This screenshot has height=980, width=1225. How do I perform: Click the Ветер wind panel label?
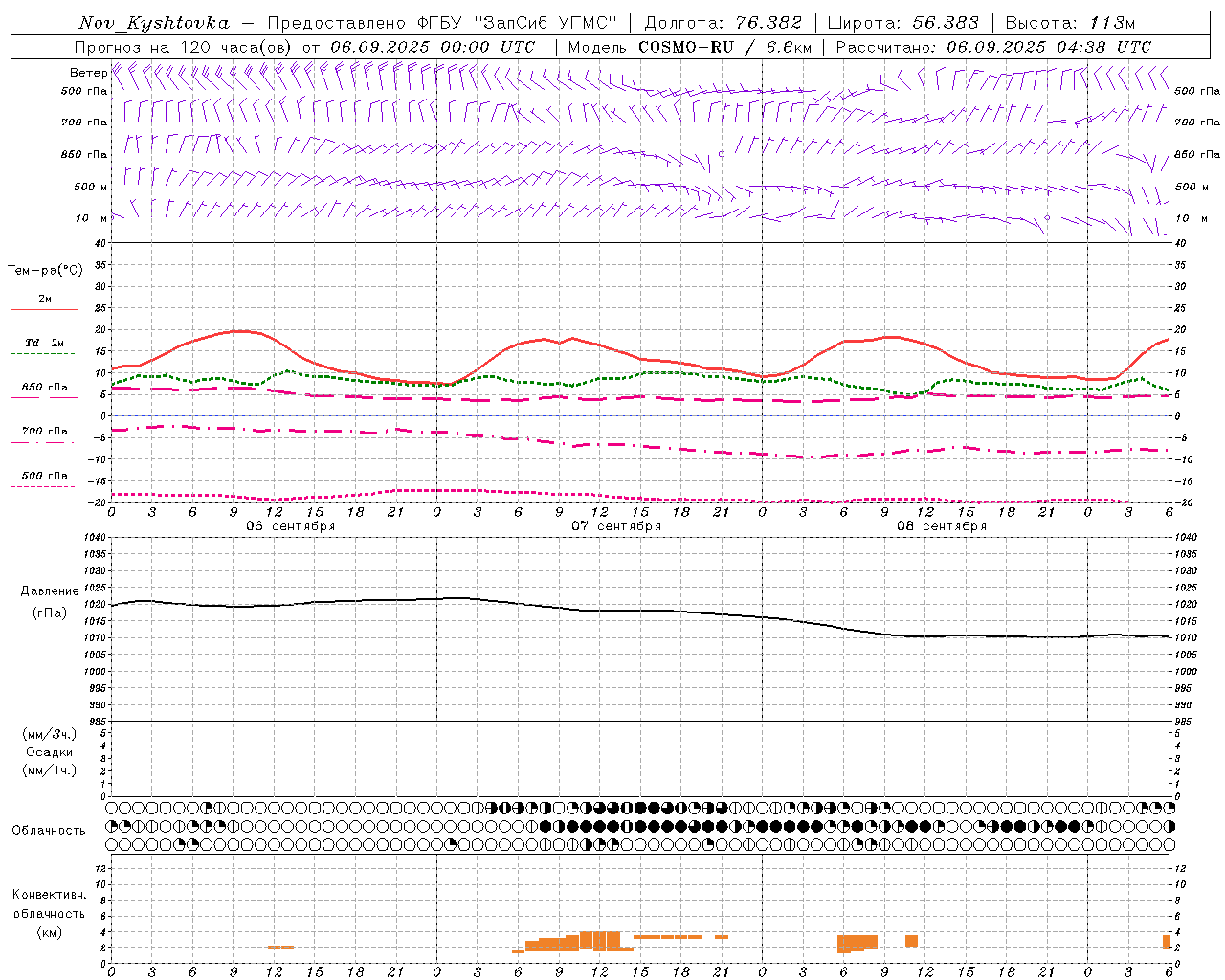tap(88, 73)
